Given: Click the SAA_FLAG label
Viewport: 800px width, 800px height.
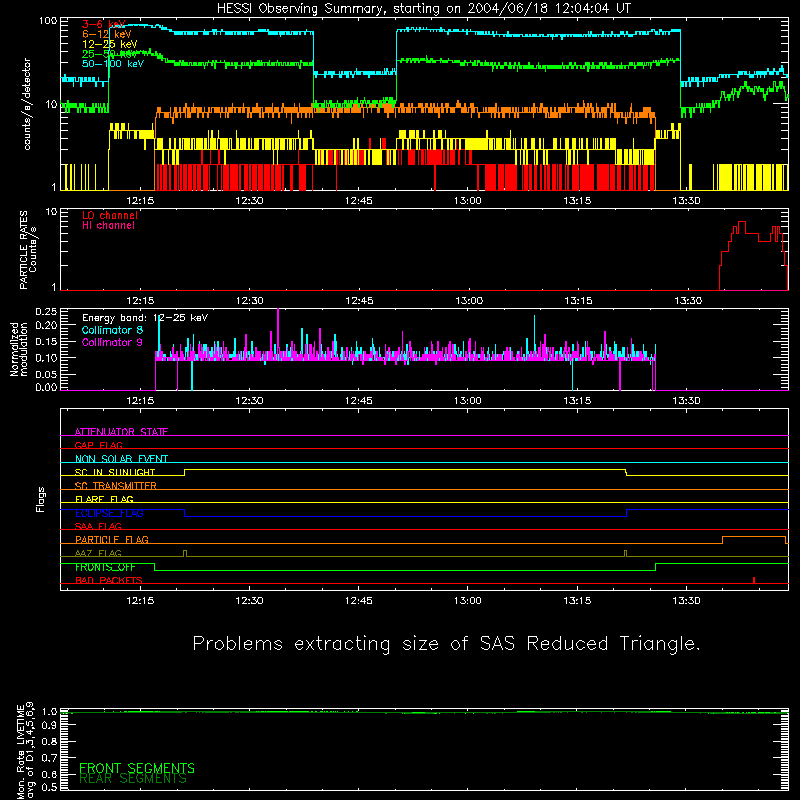Looking at the screenshot, I should pos(98,526).
